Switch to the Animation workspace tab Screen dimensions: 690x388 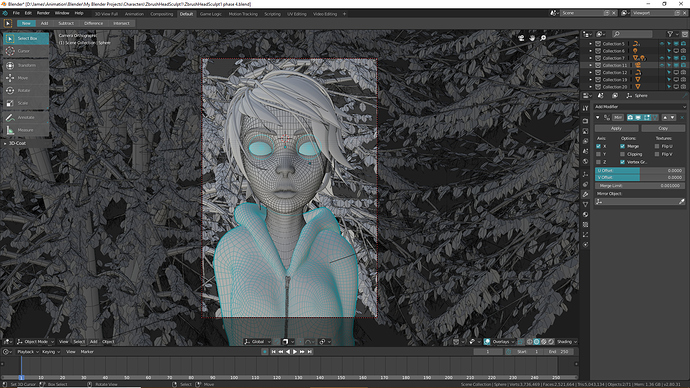click(x=134, y=14)
